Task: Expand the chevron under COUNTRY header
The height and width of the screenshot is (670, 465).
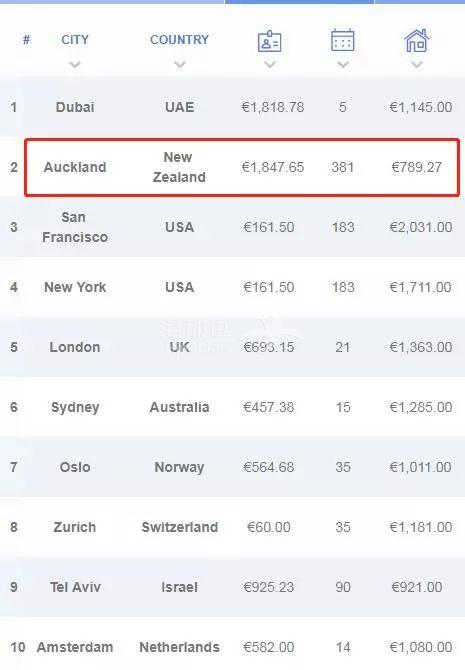Action: tap(180, 65)
